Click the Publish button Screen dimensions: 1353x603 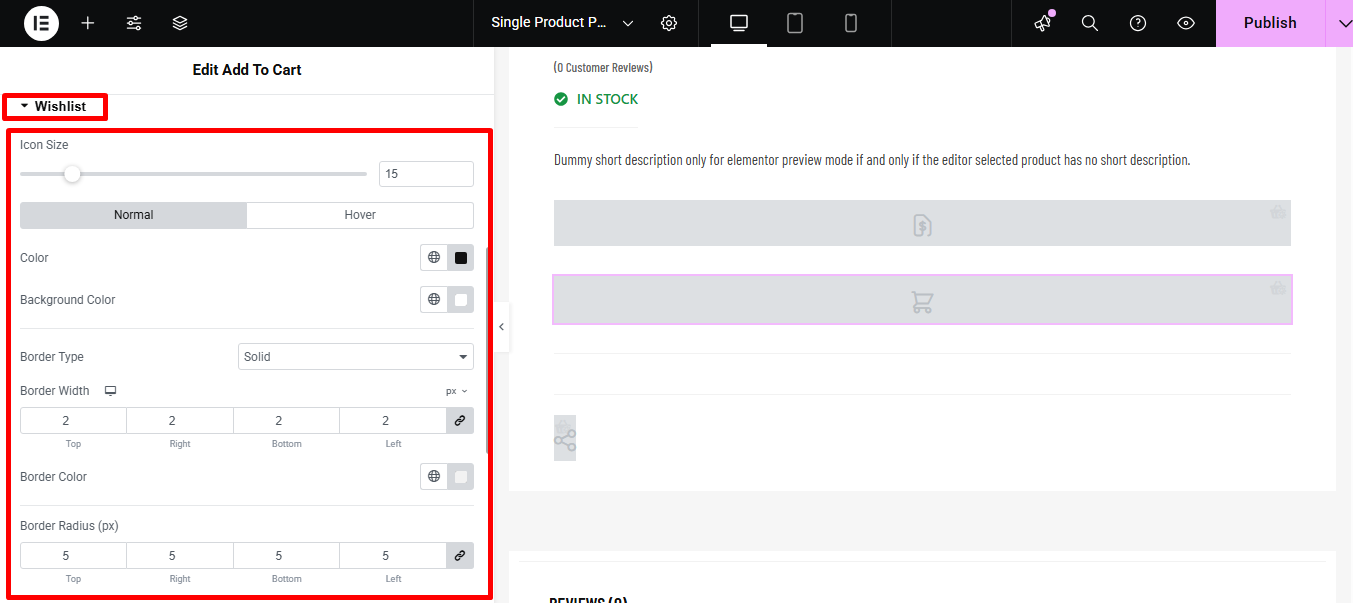coord(1269,23)
